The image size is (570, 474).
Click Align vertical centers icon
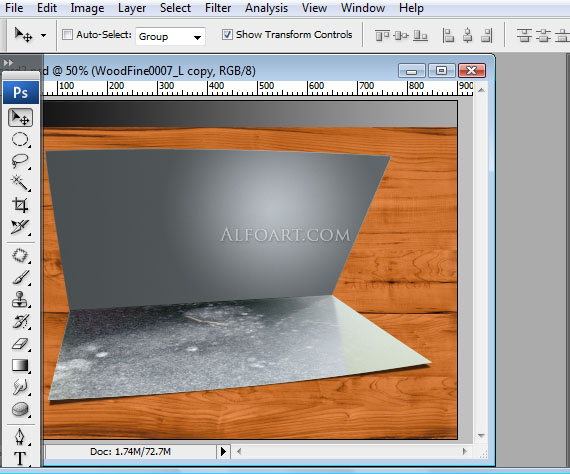[x=401, y=36]
